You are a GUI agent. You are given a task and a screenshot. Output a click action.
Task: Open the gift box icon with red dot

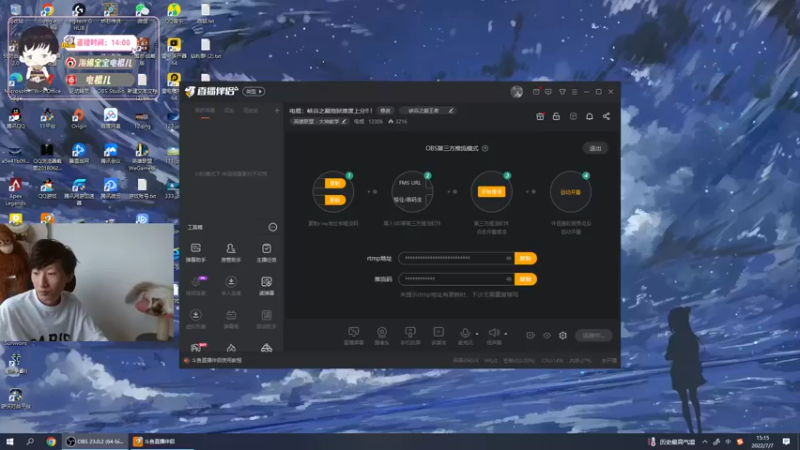click(x=540, y=116)
